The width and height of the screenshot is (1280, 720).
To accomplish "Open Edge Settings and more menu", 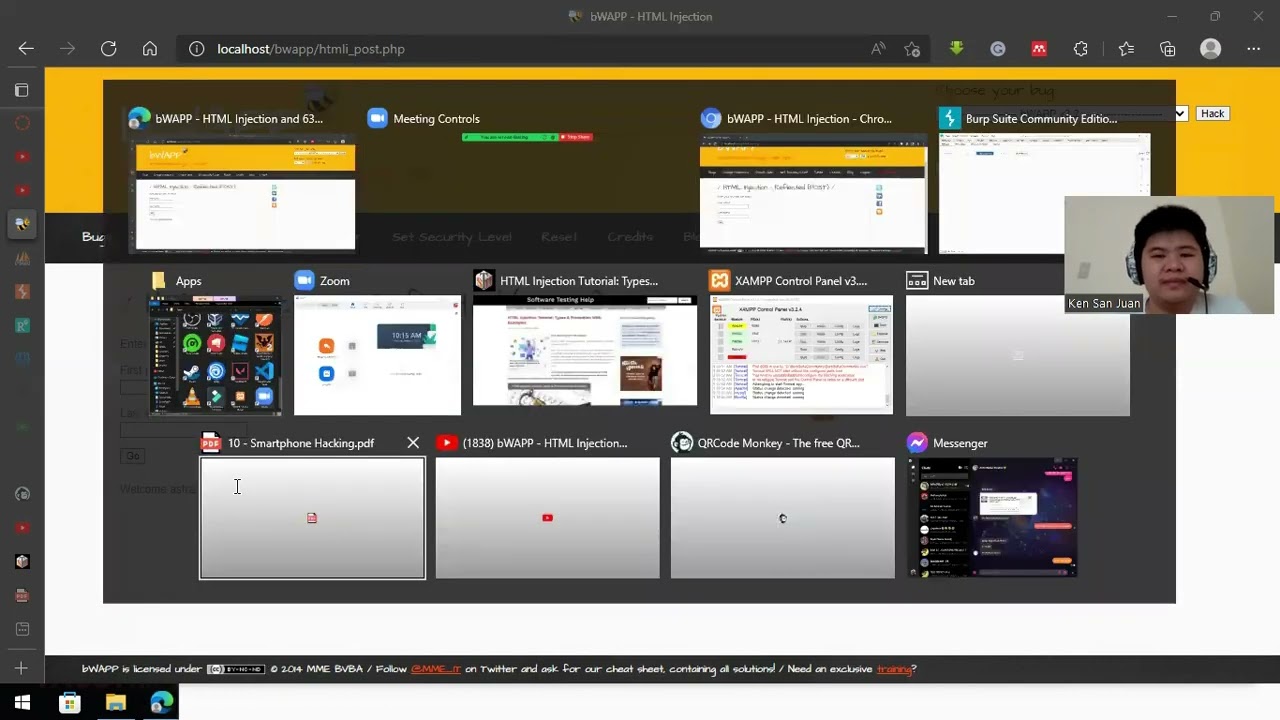I will coord(1254,49).
